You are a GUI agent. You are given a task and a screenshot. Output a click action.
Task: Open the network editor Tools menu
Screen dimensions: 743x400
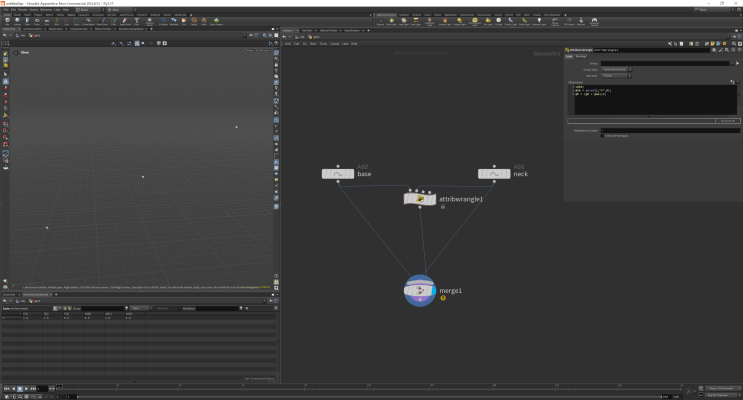point(323,44)
